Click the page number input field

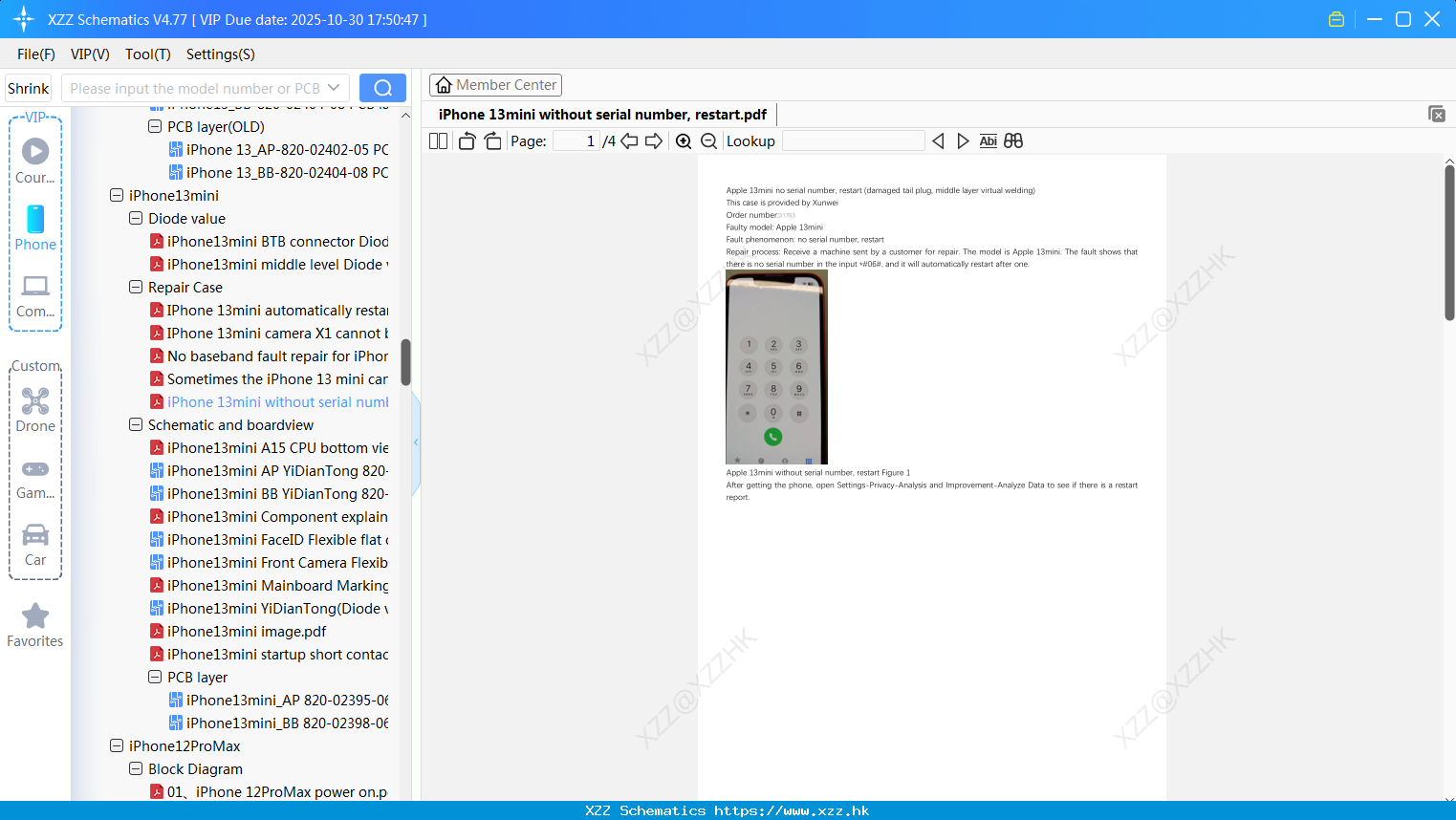[576, 141]
